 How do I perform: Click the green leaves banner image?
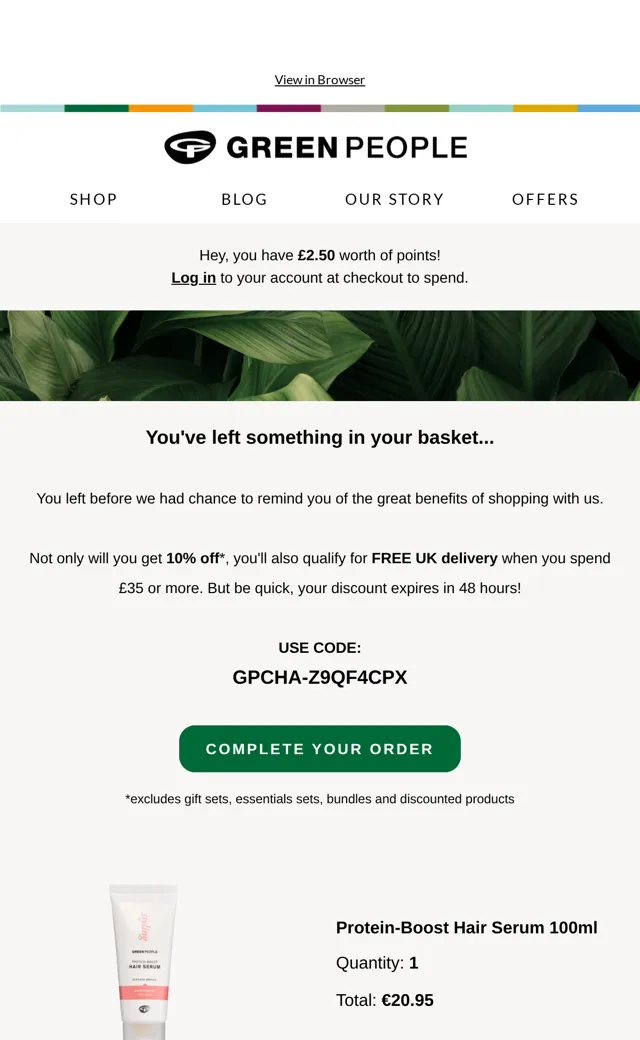[x=320, y=356]
